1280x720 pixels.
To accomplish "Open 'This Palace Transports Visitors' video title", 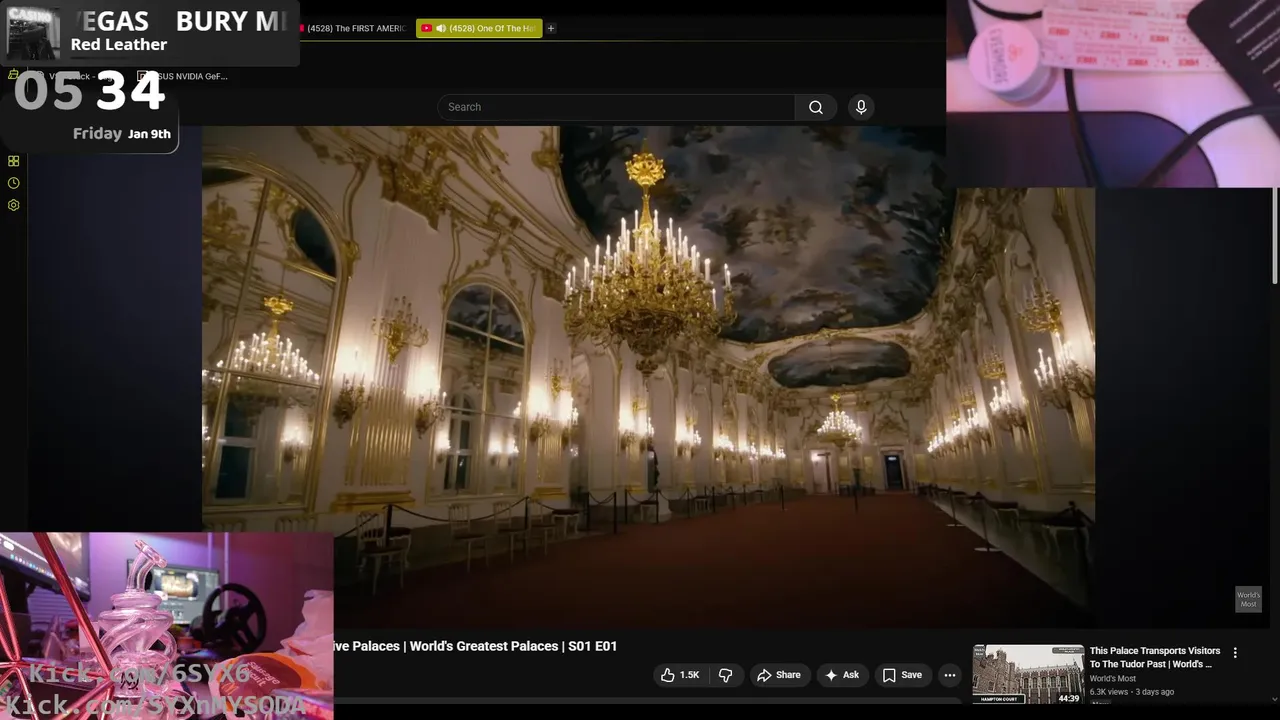I will point(1155,657).
